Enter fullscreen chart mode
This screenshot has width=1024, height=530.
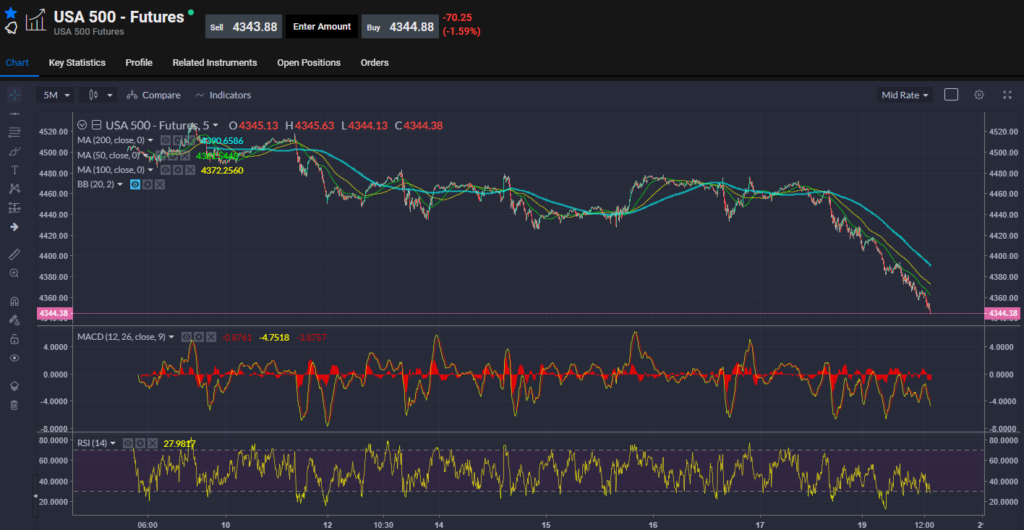(x=1007, y=95)
